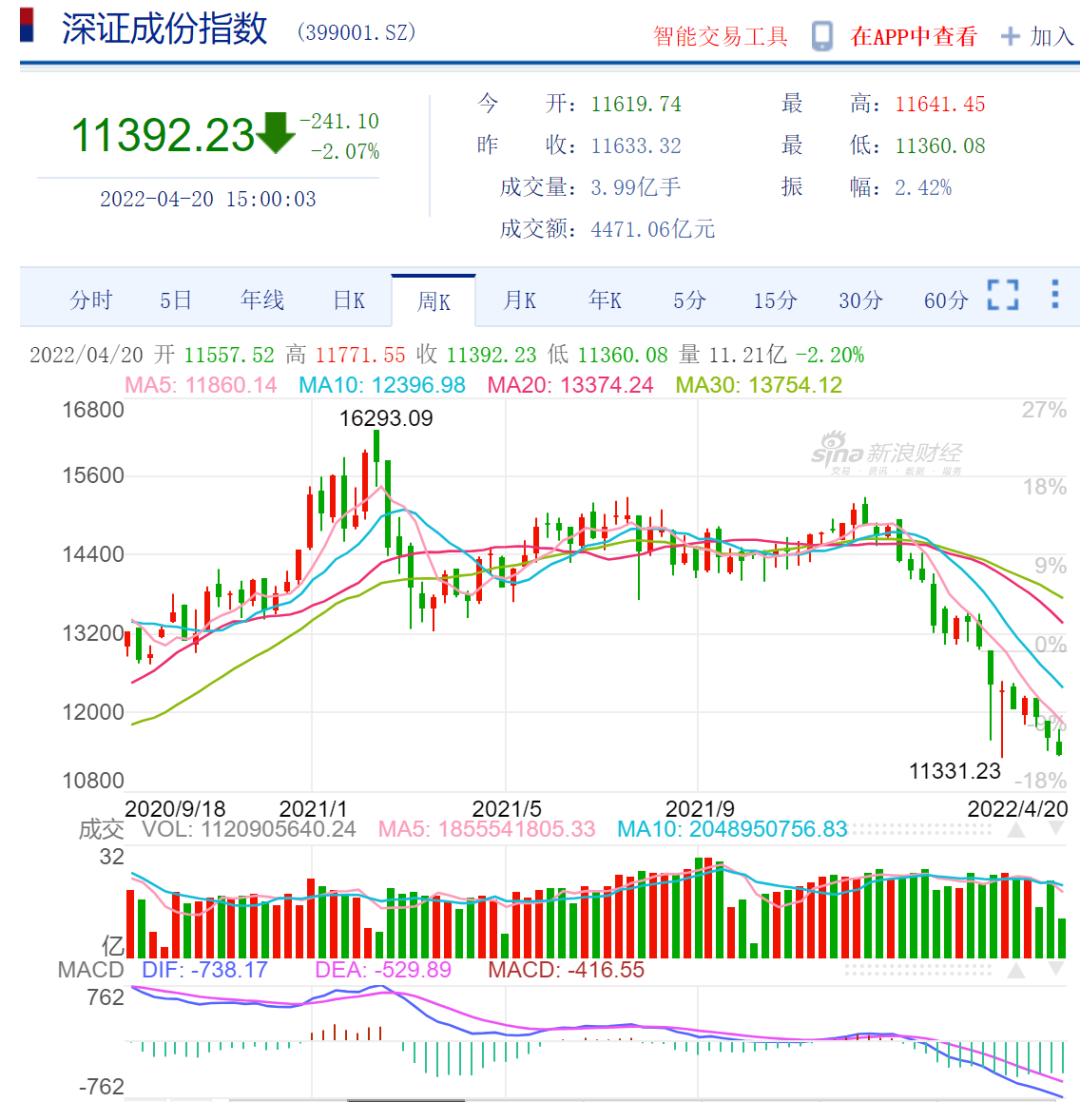This screenshot has height=1102, width=1080.
Task: Click the point change -241.10
Action: [x=339, y=121]
